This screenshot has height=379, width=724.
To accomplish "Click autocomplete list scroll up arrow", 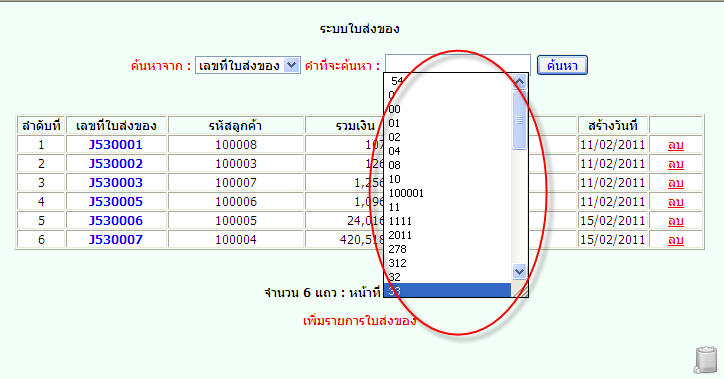I will tap(519, 82).
